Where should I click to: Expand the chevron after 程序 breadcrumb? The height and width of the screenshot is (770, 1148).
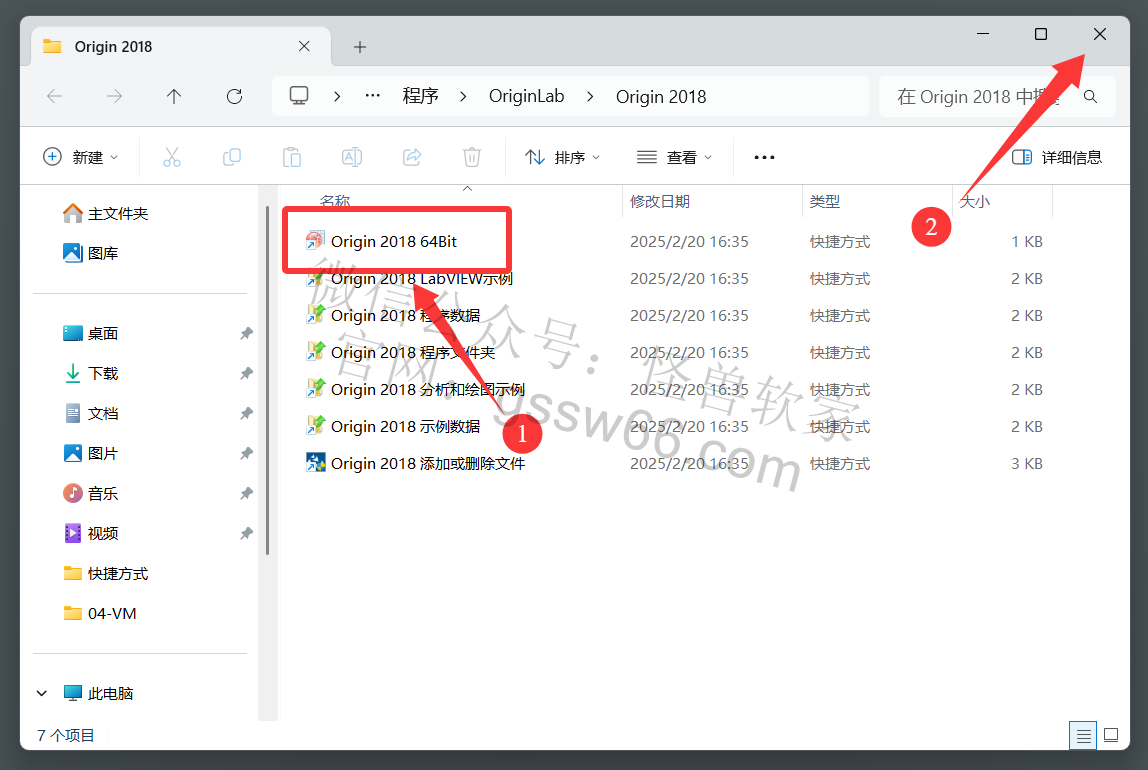463,97
